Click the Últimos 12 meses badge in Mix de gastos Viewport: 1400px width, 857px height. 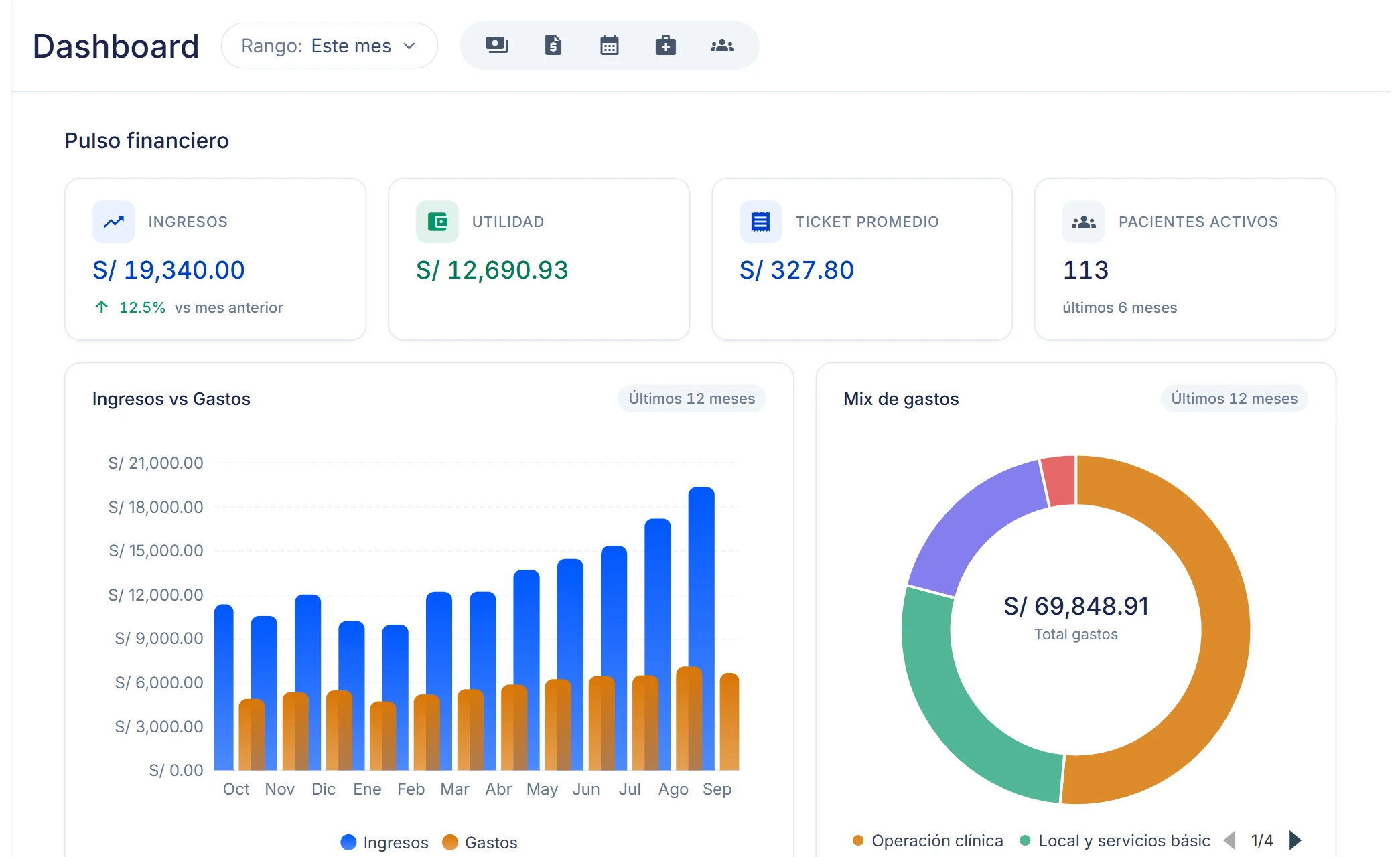tap(1234, 398)
